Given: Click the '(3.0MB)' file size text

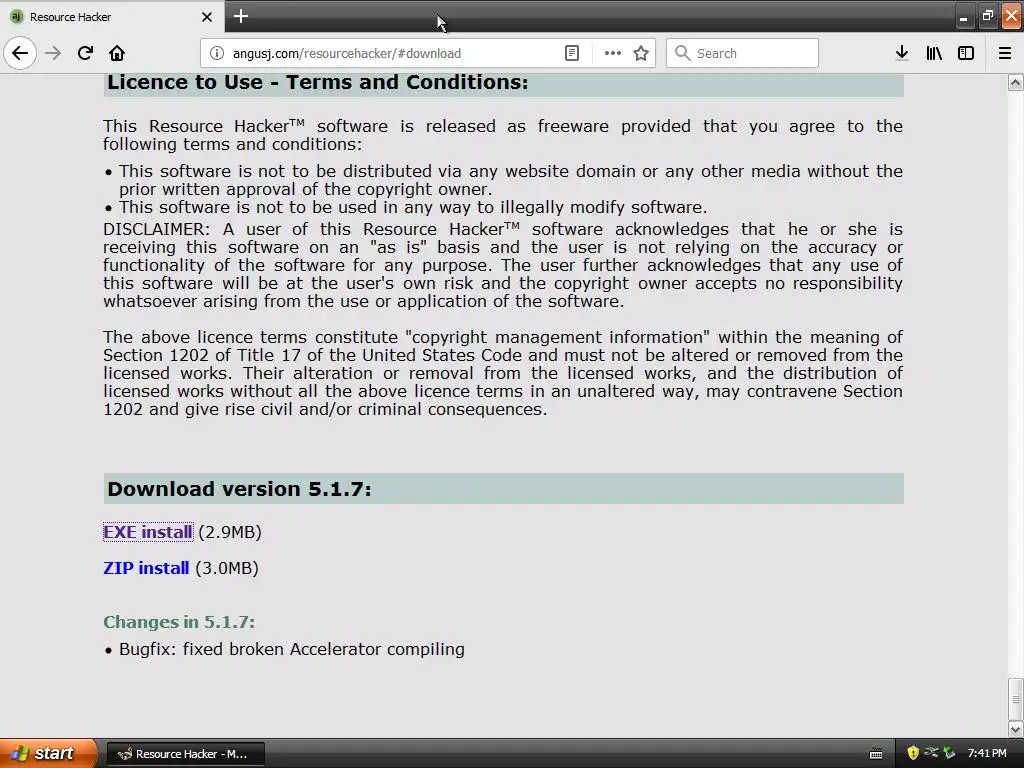Looking at the screenshot, I should point(227,568).
